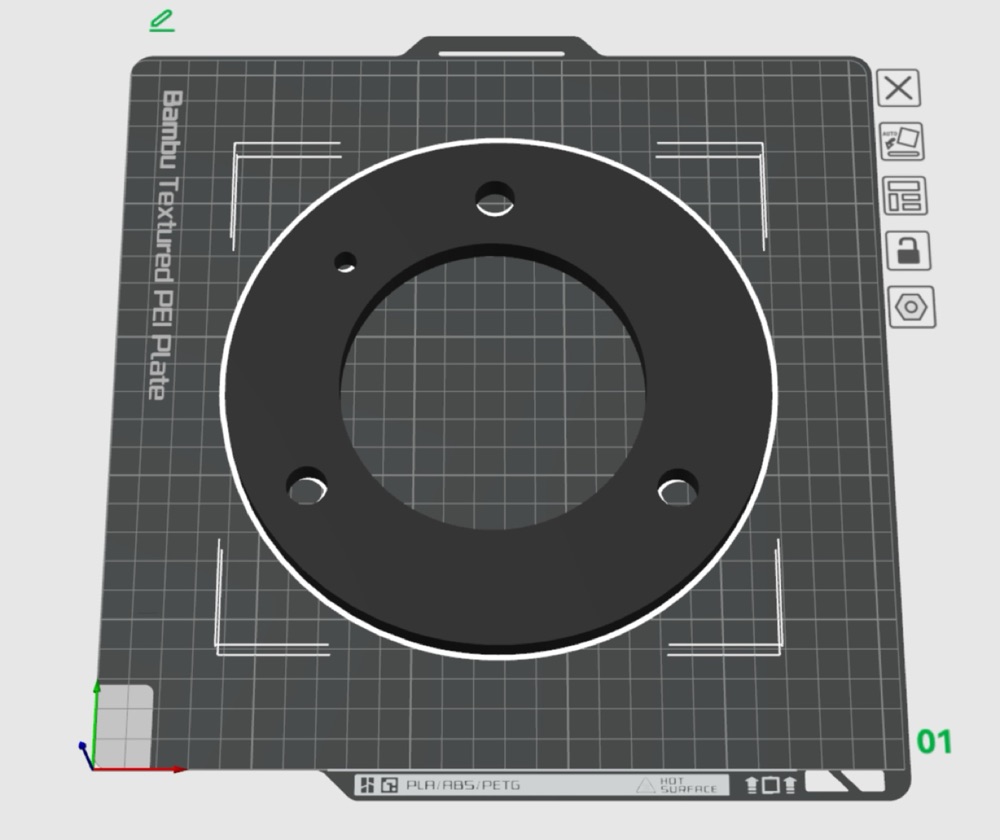
Task: Click the green plate number 01
Action: (934, 742)
